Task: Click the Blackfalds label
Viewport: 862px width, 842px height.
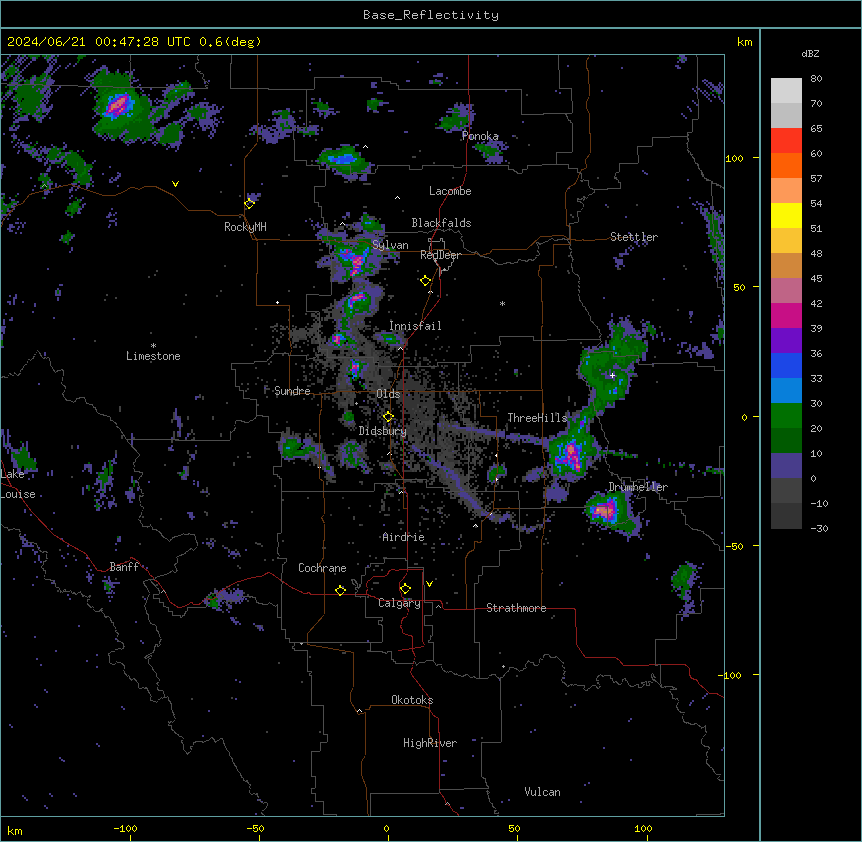Action: click(x=441, y=223)
